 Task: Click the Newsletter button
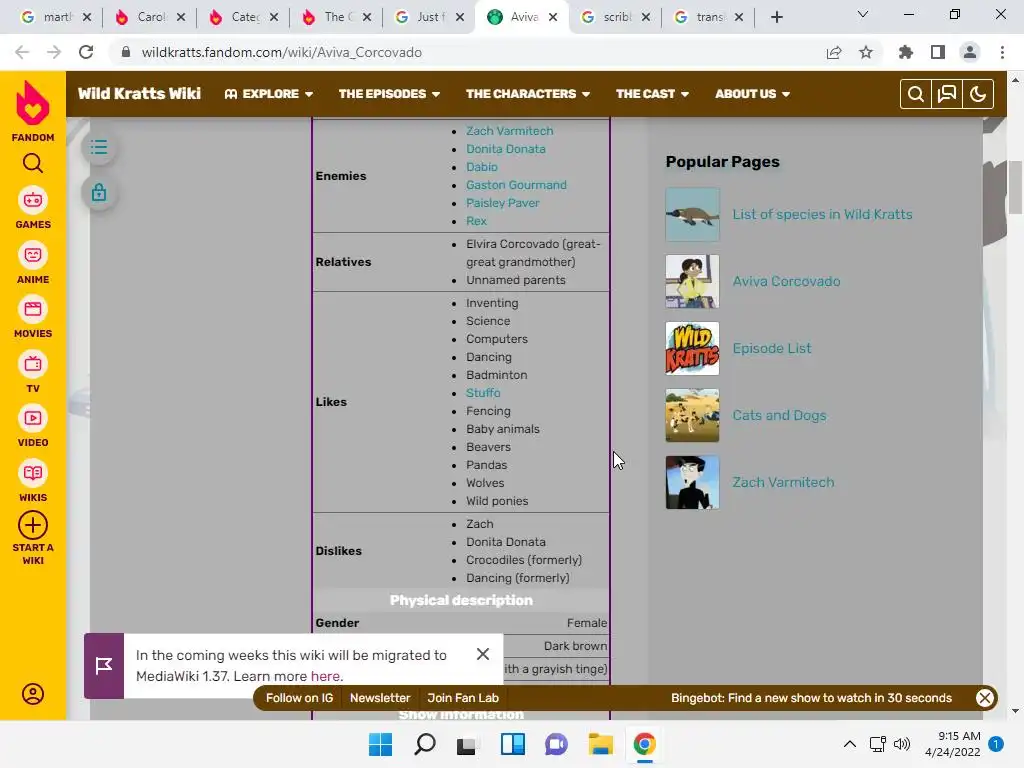pyautogui.click(x=380, y=698)
